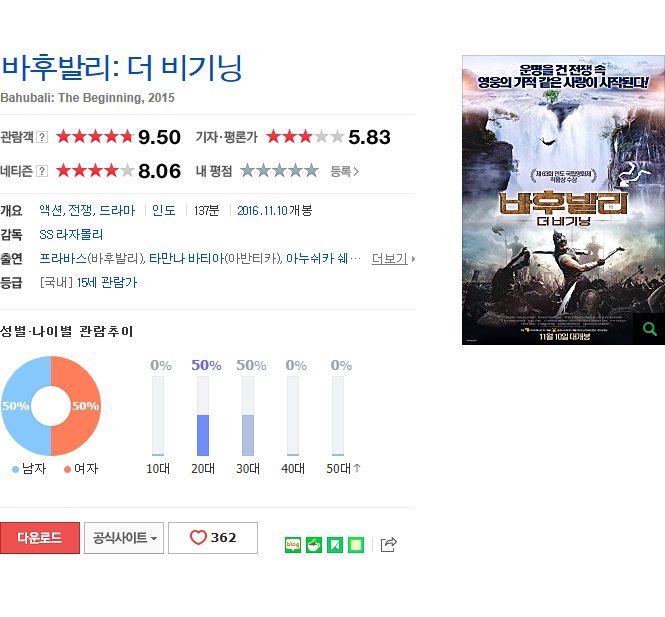Click the Naver blog share icon
Screen dimensions: 665x617
pyautogui.click(x=293, y=545)
